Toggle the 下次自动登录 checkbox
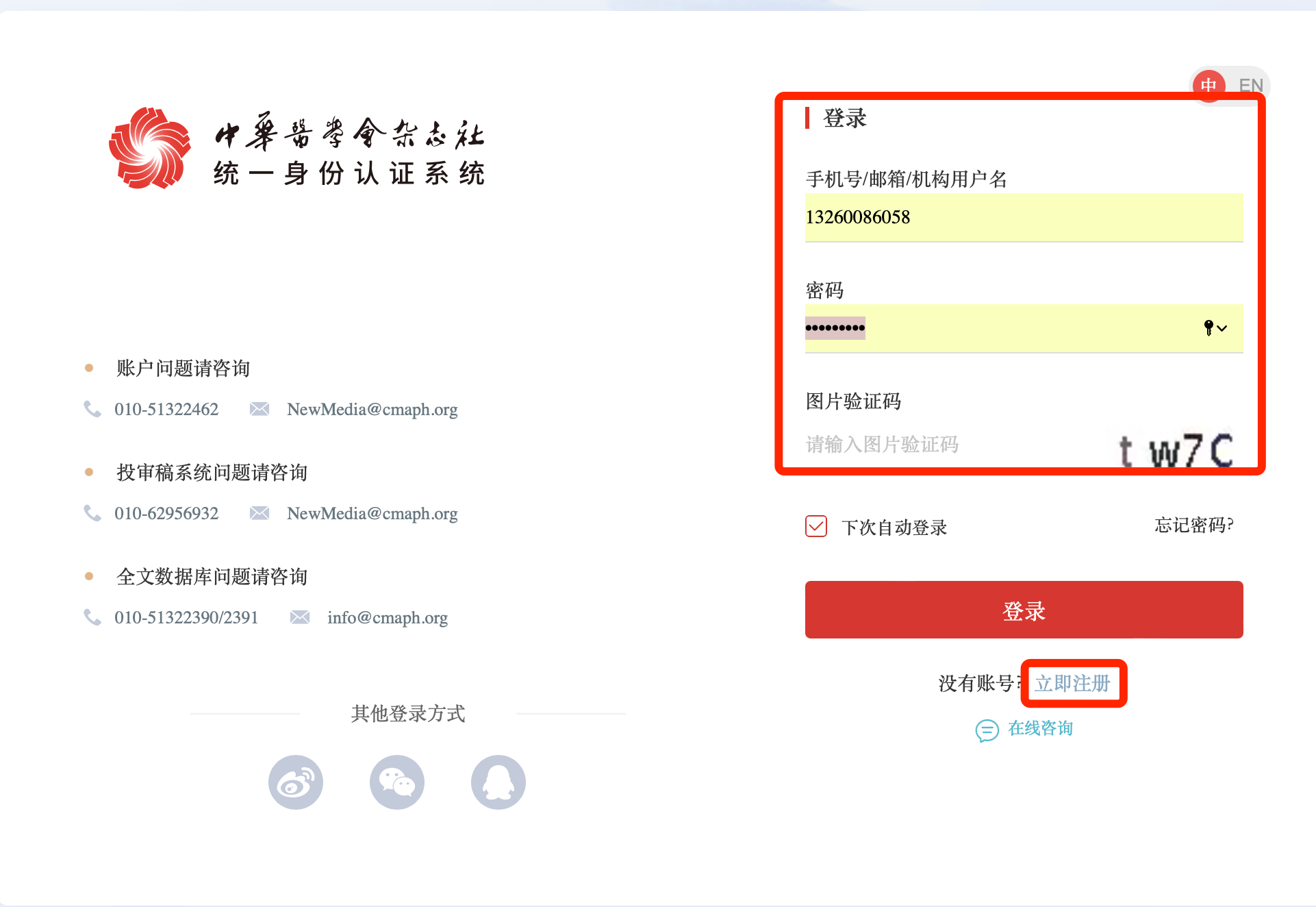Image resolution: width=1316 pixels, height=907 pixels. (816, 526)
